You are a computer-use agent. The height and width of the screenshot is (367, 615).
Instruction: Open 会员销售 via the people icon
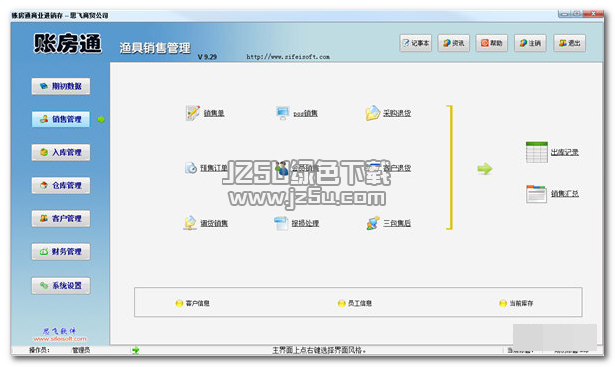tap(281, 168)
